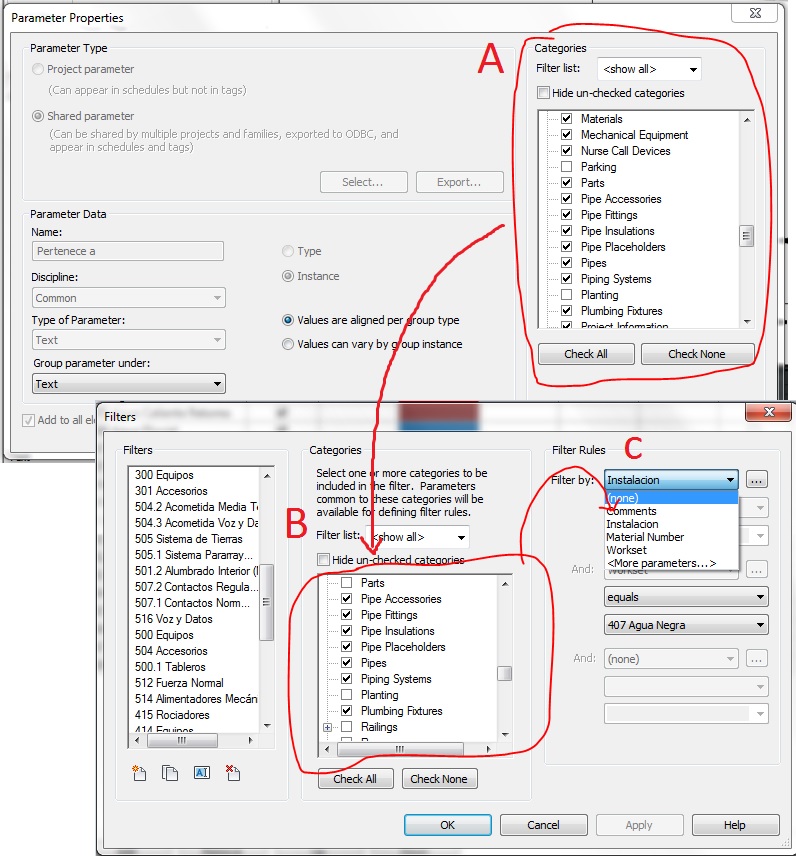
Task: Click scroll-down arrow of Filters categories list
Action: pos(505,735)
